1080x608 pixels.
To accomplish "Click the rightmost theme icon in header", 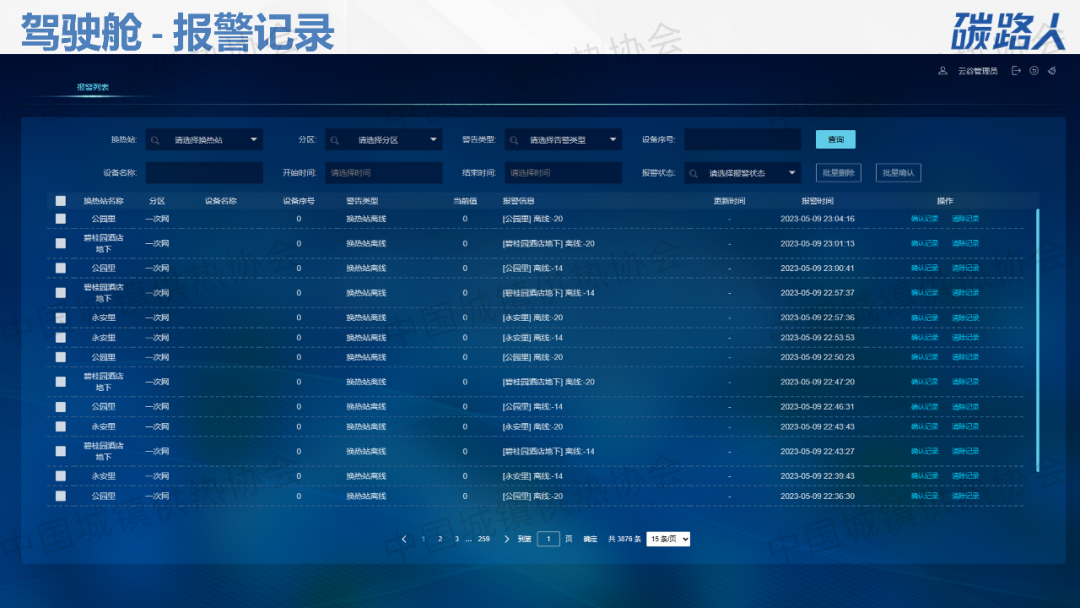I will pos(1052,71).
